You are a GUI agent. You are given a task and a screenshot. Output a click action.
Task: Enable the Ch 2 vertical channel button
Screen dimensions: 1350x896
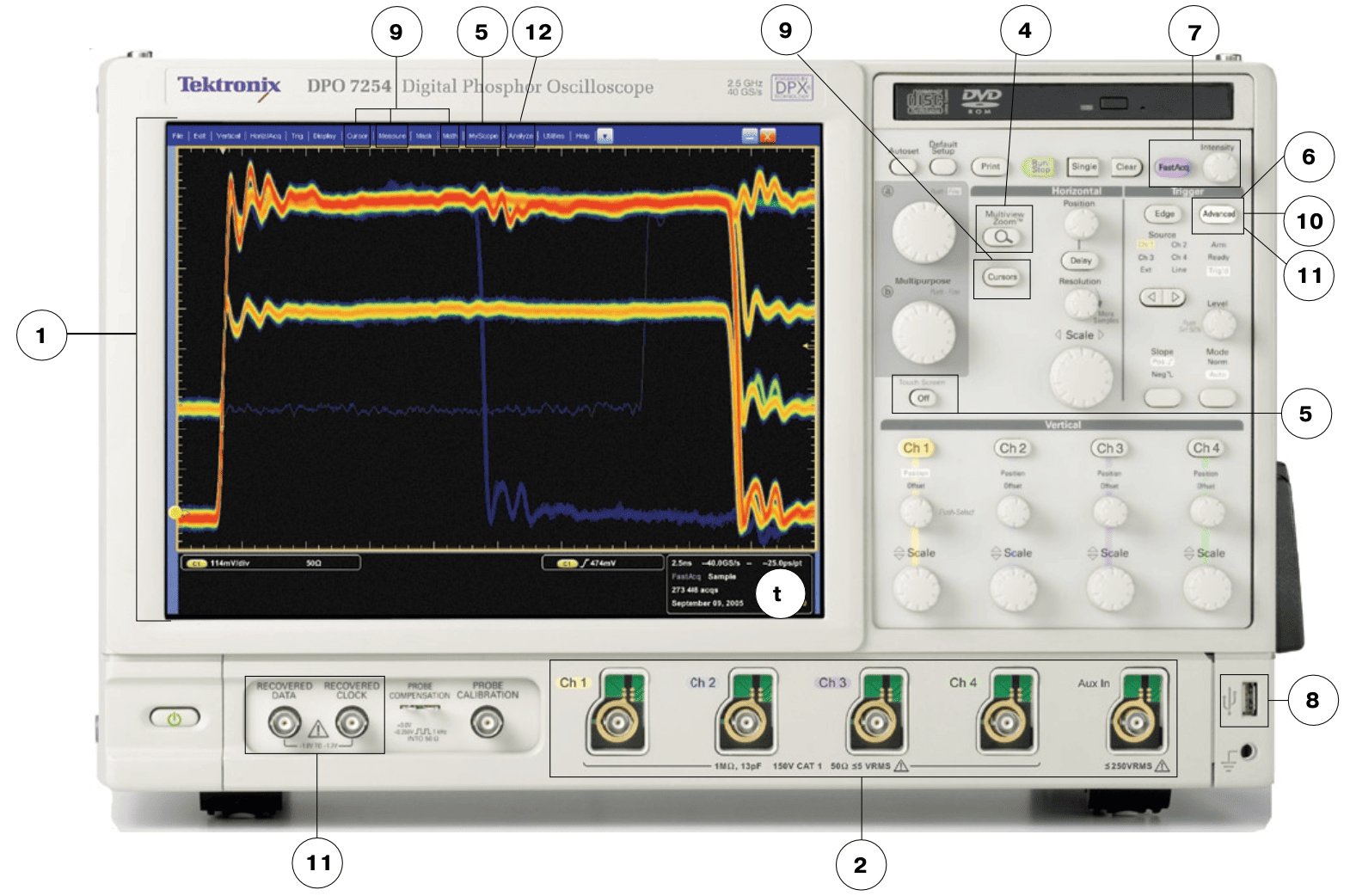pyautogui.click(x=1012, y=448)
